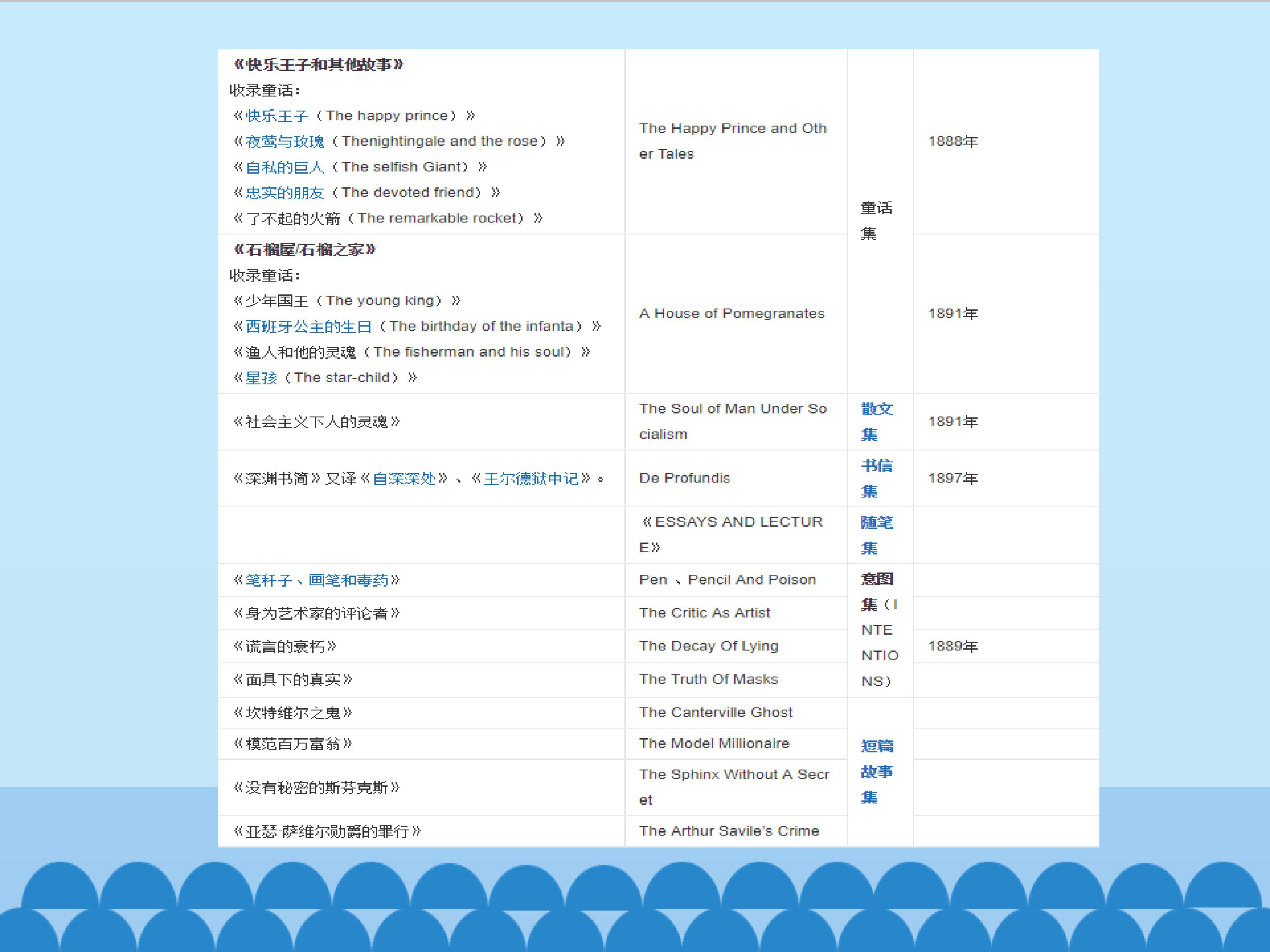Image resolution: width=1270 pixels, height=952 pixels.
Task: Click the 笔秆子、画笔和毒药 link
Action: 316,580
